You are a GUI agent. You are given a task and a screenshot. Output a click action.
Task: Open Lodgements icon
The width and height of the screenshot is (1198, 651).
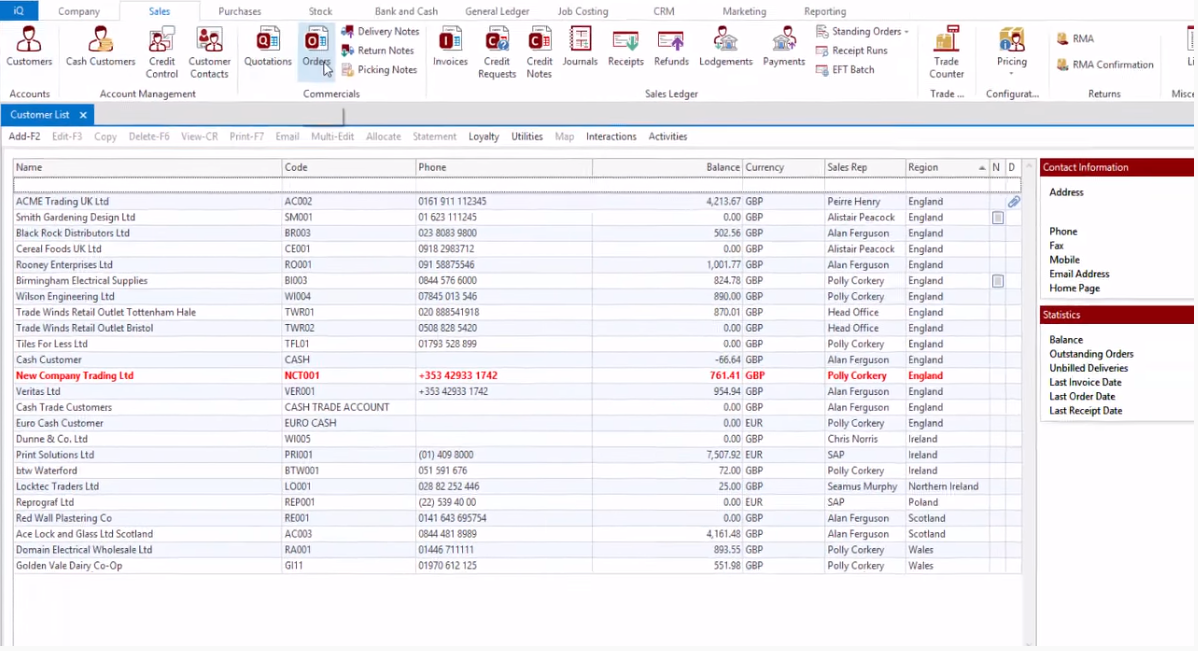[726, 47]
